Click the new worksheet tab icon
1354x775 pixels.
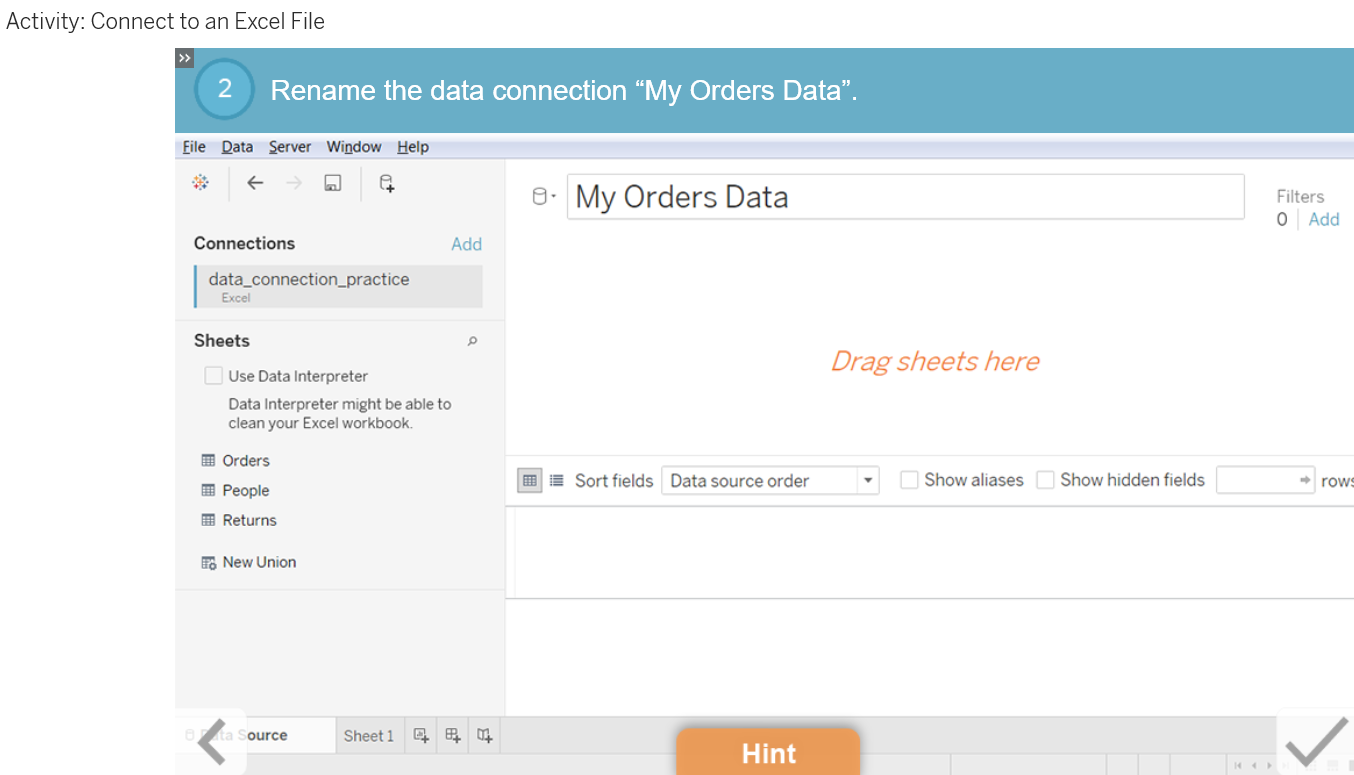421,735
